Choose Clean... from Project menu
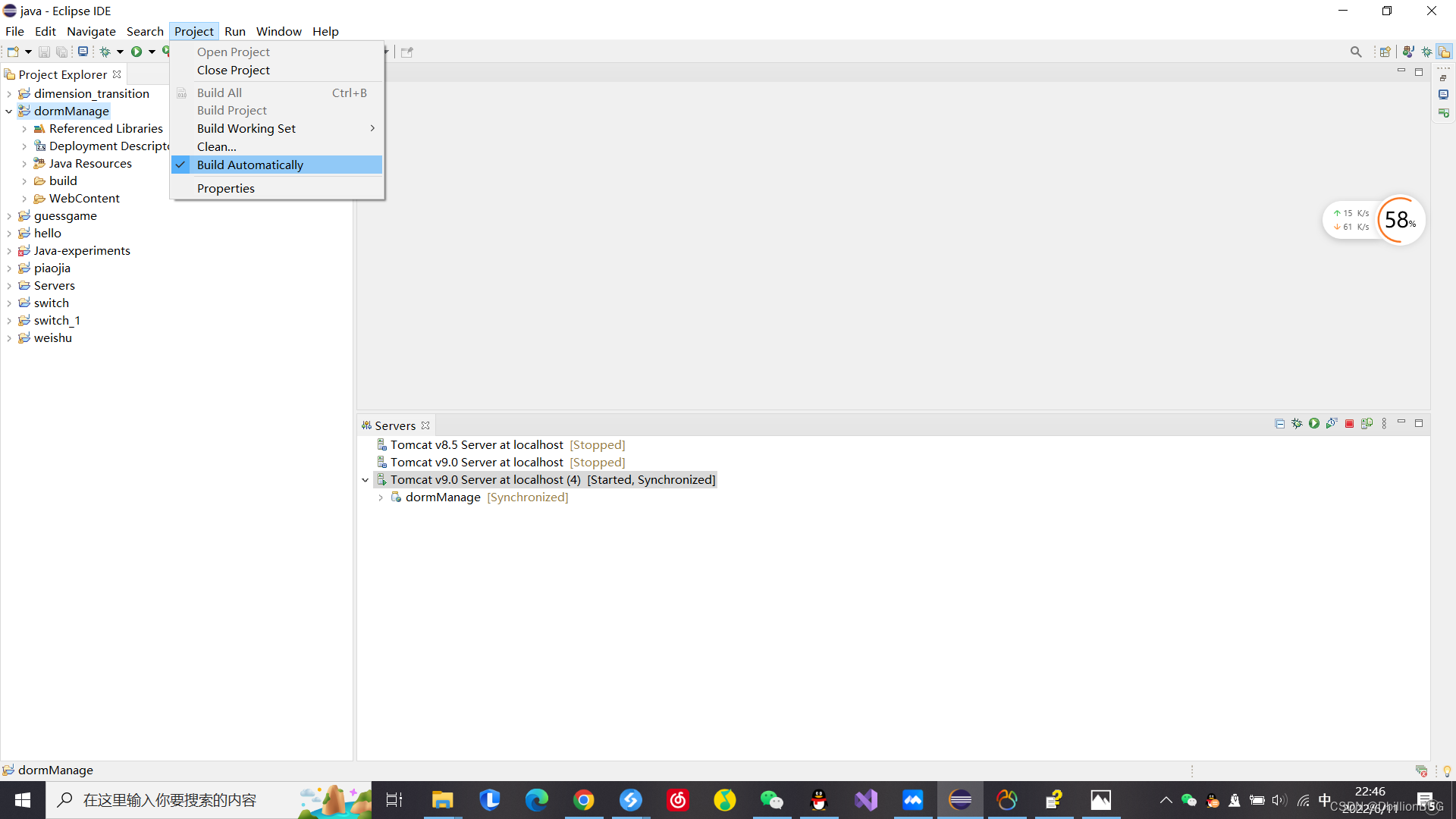Viewport: 1456px width, 819px height. point(278,146)
